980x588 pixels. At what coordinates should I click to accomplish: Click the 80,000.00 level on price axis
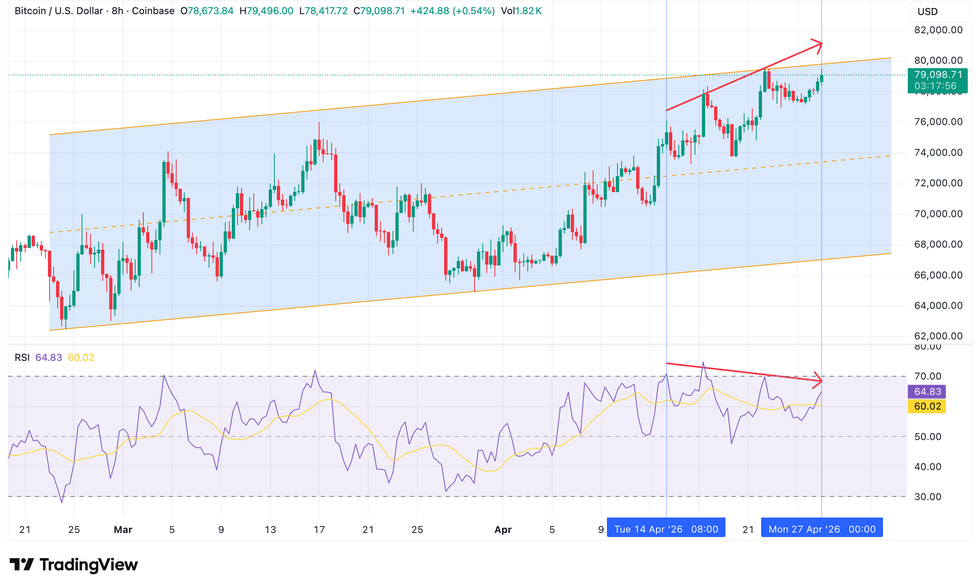[940, 60]
